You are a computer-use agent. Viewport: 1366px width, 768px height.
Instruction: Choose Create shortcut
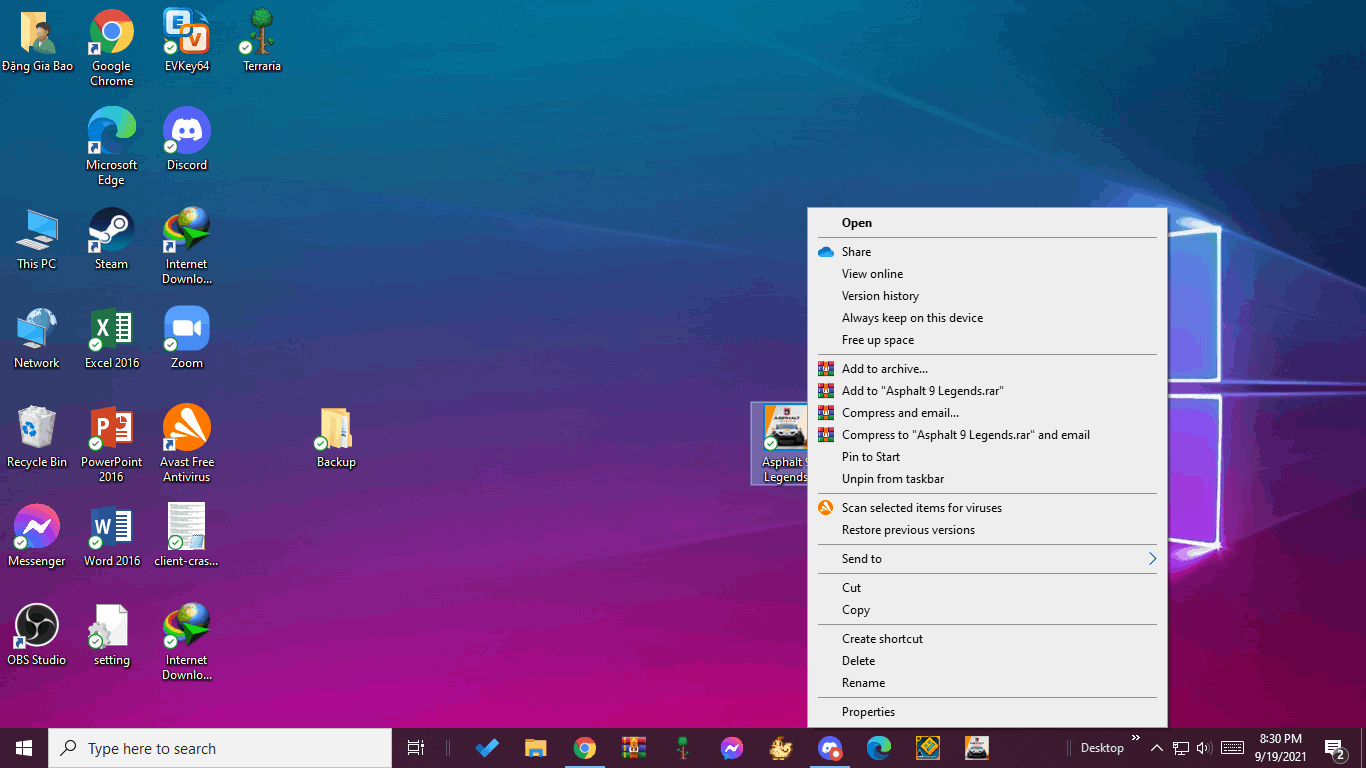[x=987, y=639]
